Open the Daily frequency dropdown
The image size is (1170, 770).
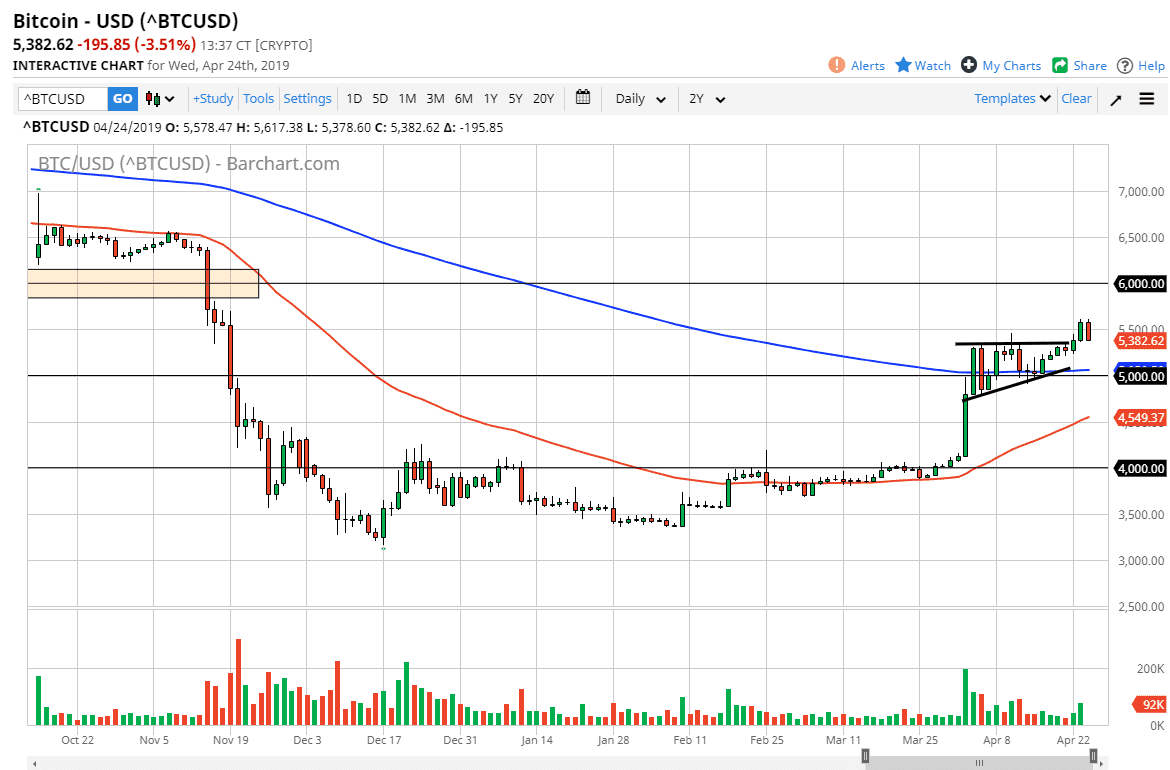(638, 98)
